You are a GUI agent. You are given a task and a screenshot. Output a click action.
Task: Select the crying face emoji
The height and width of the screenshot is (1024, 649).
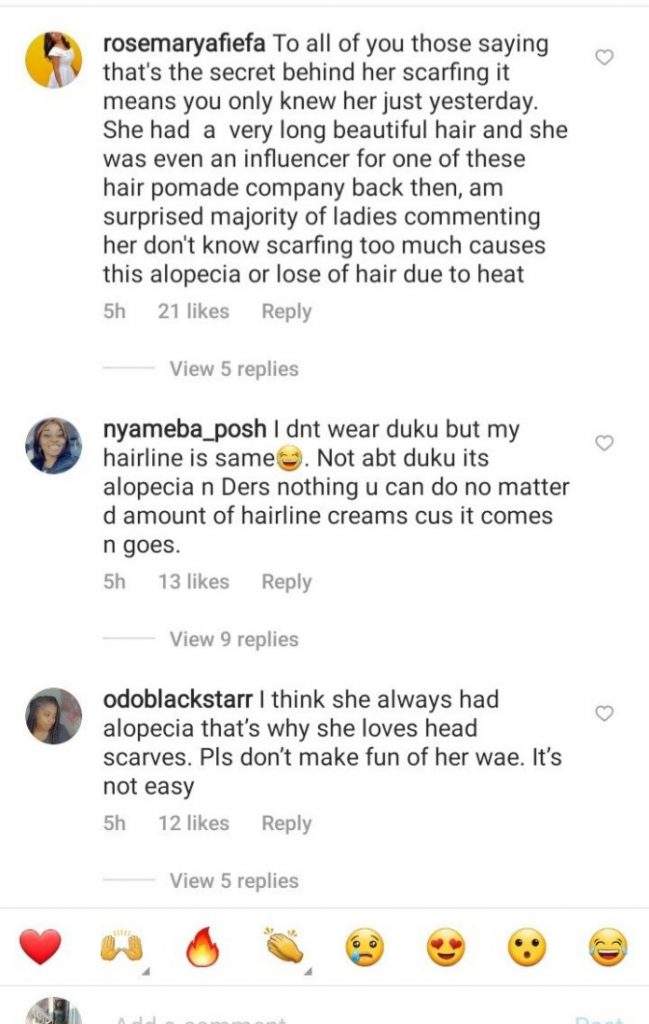click(x=365, y=946)
